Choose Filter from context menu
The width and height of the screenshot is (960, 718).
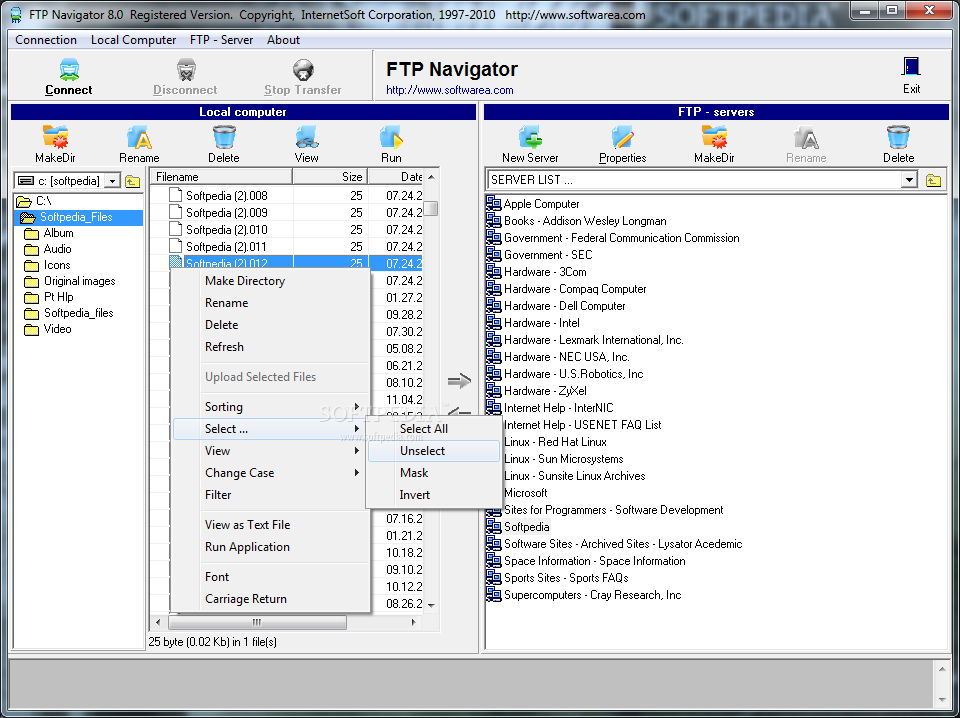tap(271, 495)
